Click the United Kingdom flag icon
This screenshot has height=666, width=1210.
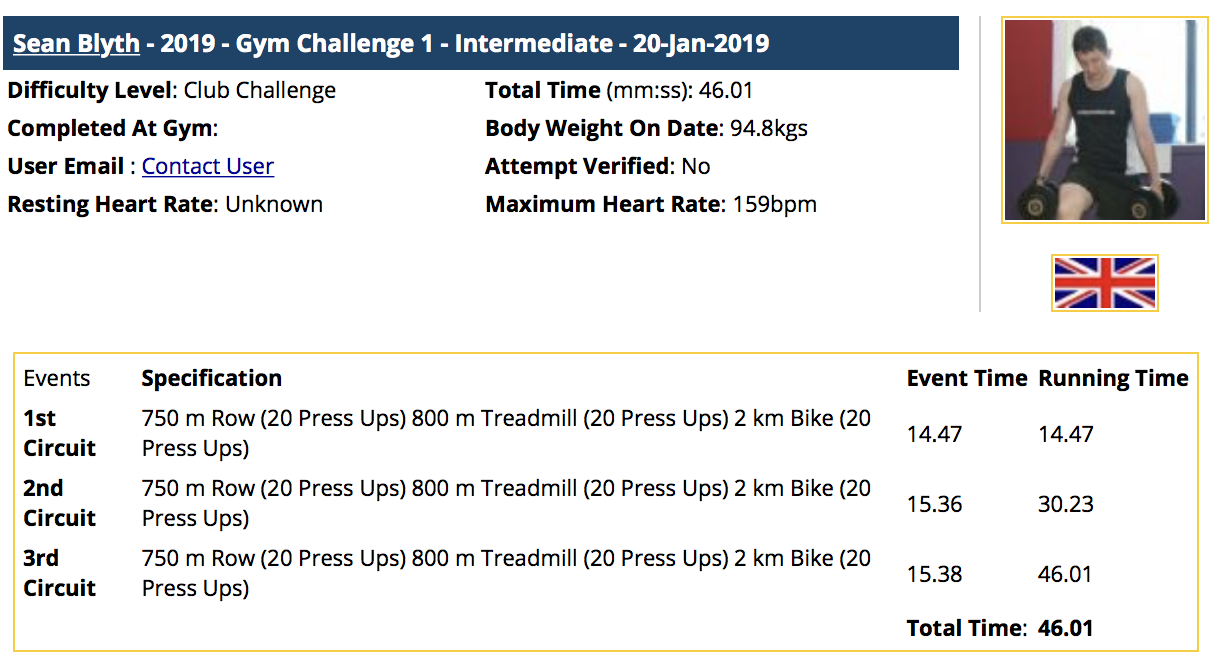coord(1105,283)
